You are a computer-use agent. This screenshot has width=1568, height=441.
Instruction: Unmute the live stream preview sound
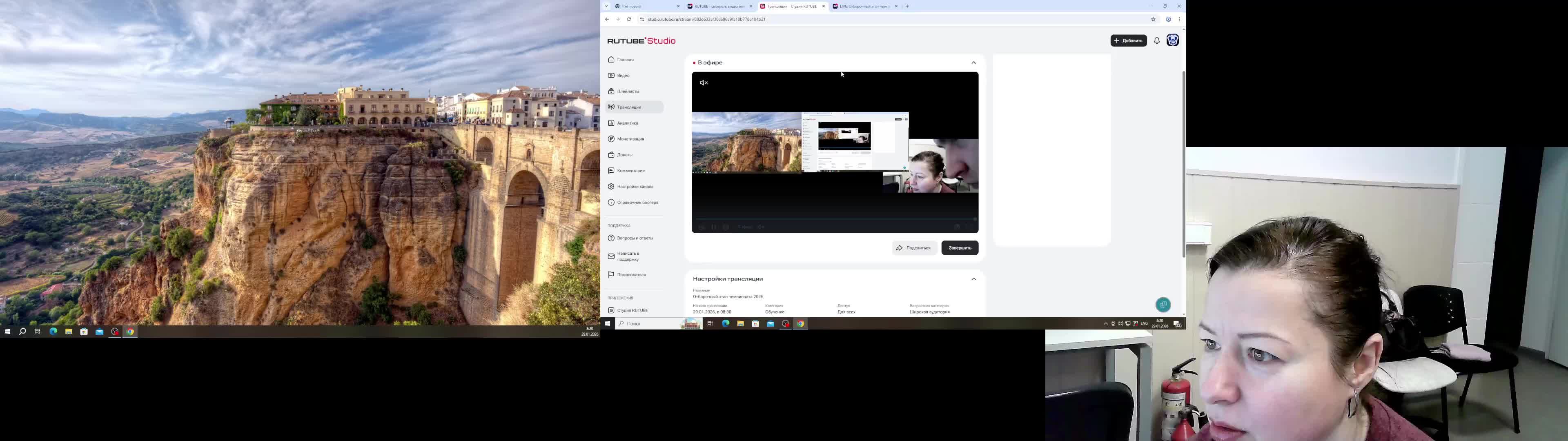(704, 83)
